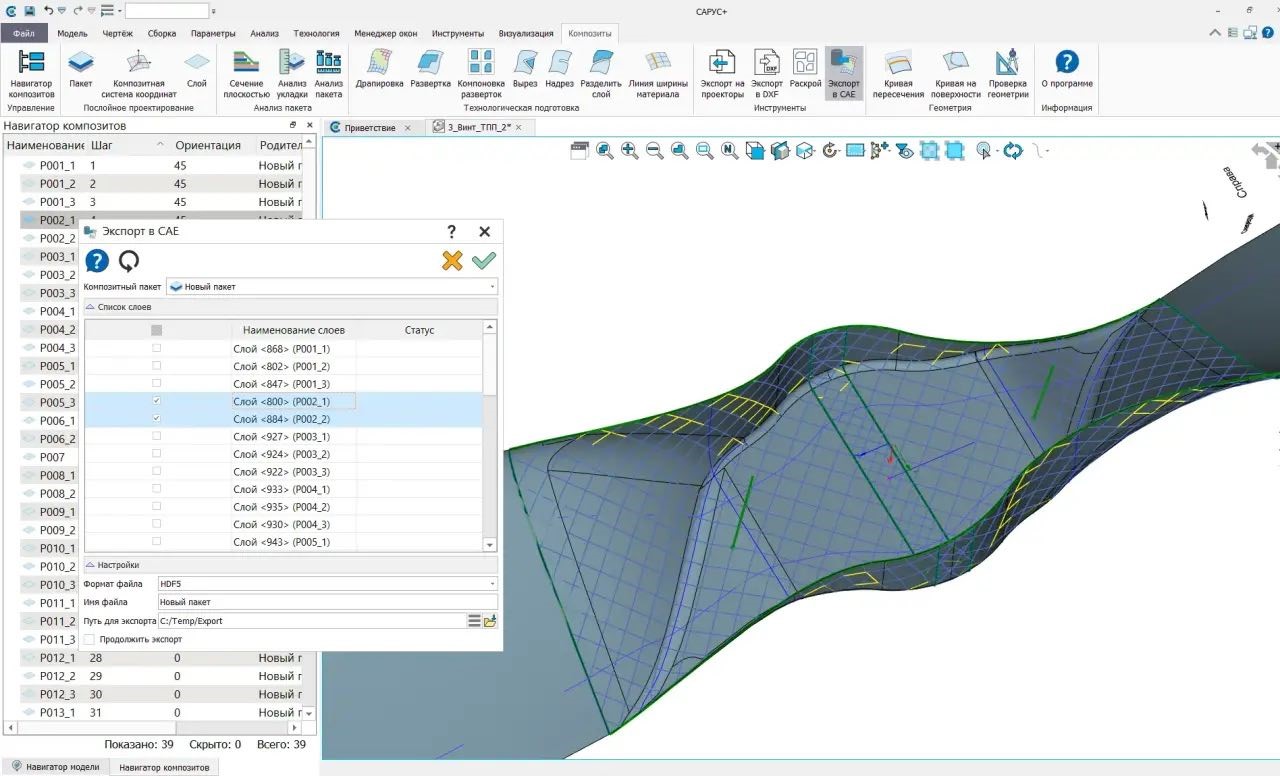Expand the Формат файла HDF5 dropdown
This screenshot has width=1280, height=776.
point(327,584)
